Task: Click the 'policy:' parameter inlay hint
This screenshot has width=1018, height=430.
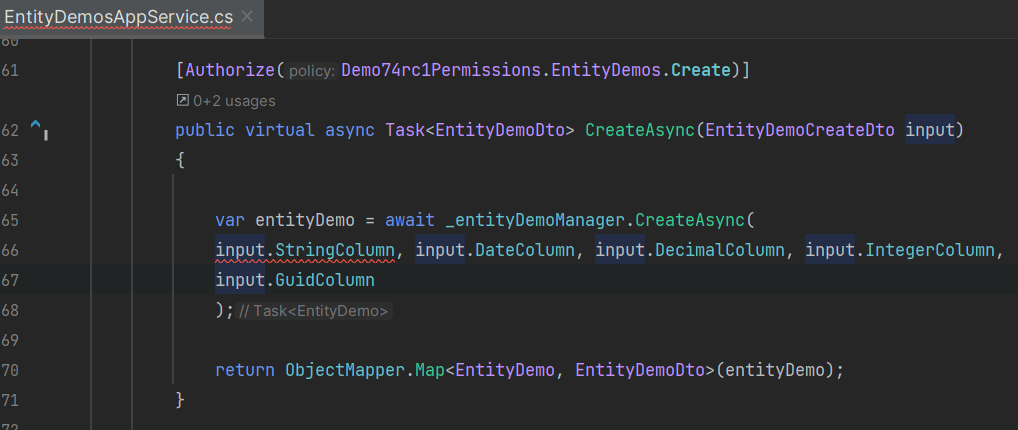Action: [x=311, y=71]
